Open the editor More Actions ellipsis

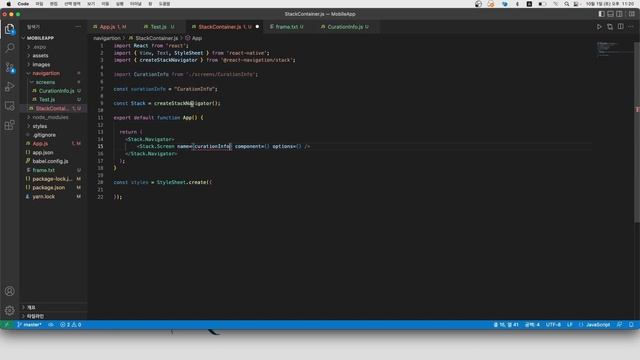[x=631, y=27]
